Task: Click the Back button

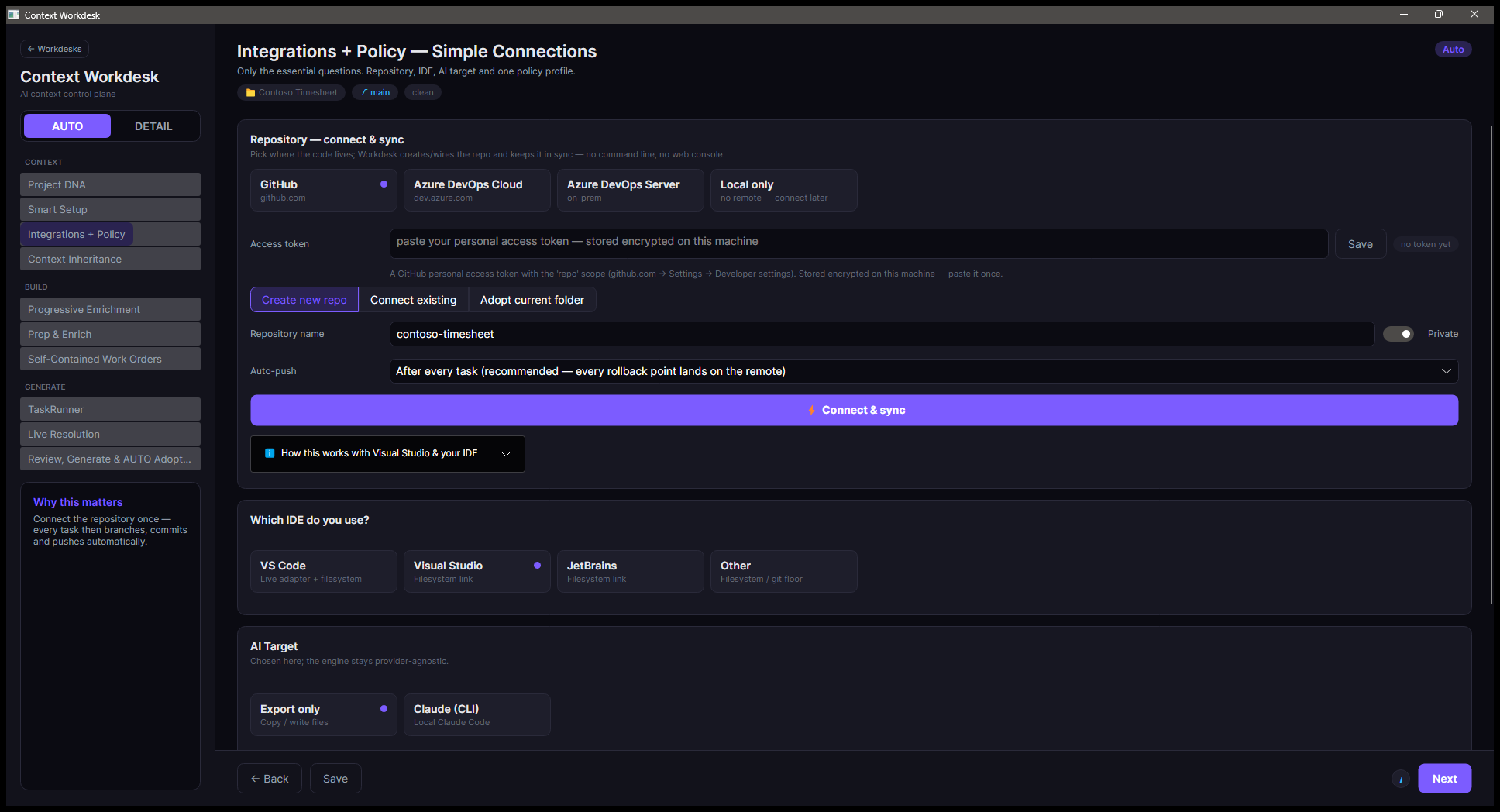Action: point(270,779)
